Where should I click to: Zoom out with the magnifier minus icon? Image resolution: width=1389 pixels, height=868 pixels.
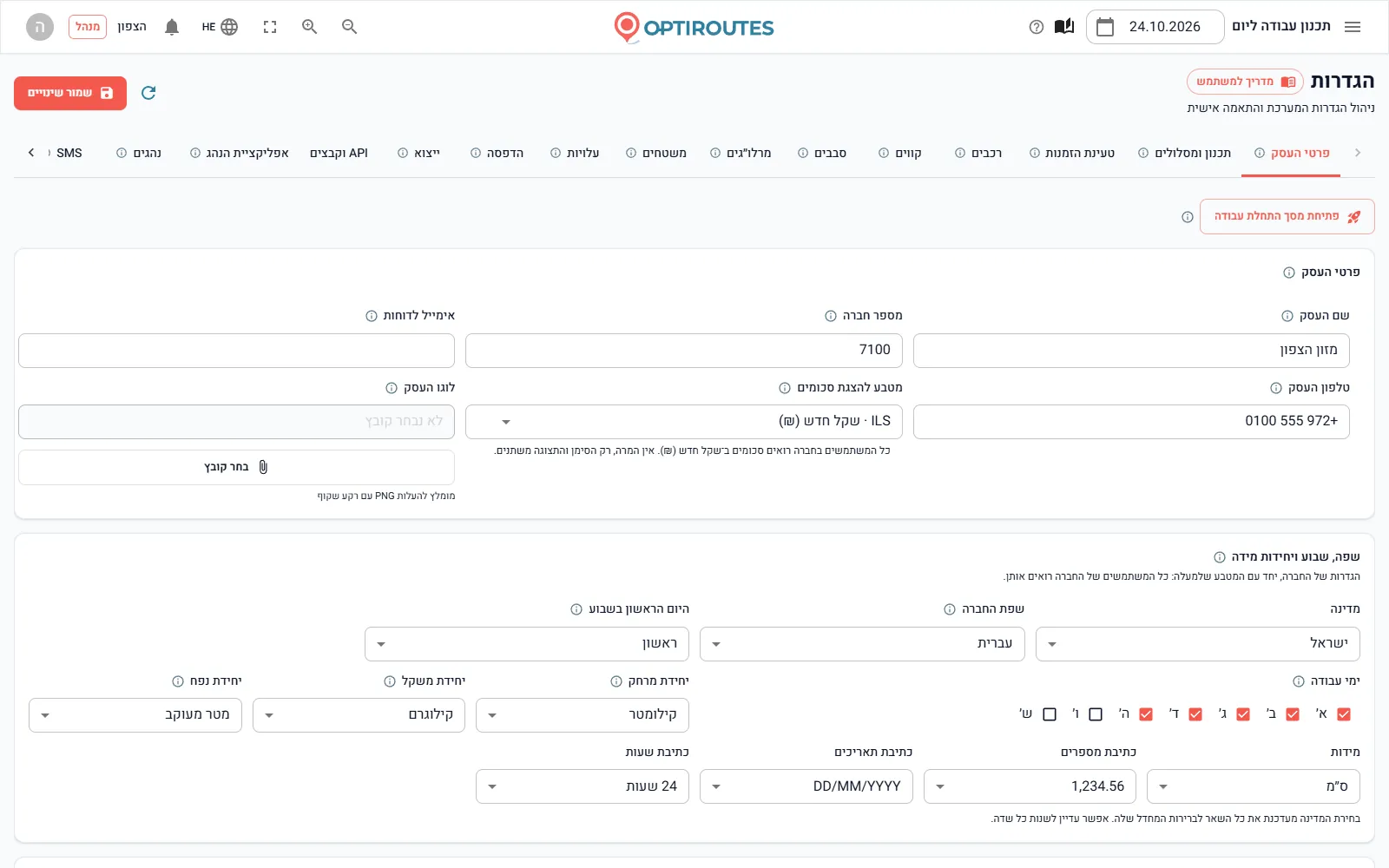[x=349, y=27]
